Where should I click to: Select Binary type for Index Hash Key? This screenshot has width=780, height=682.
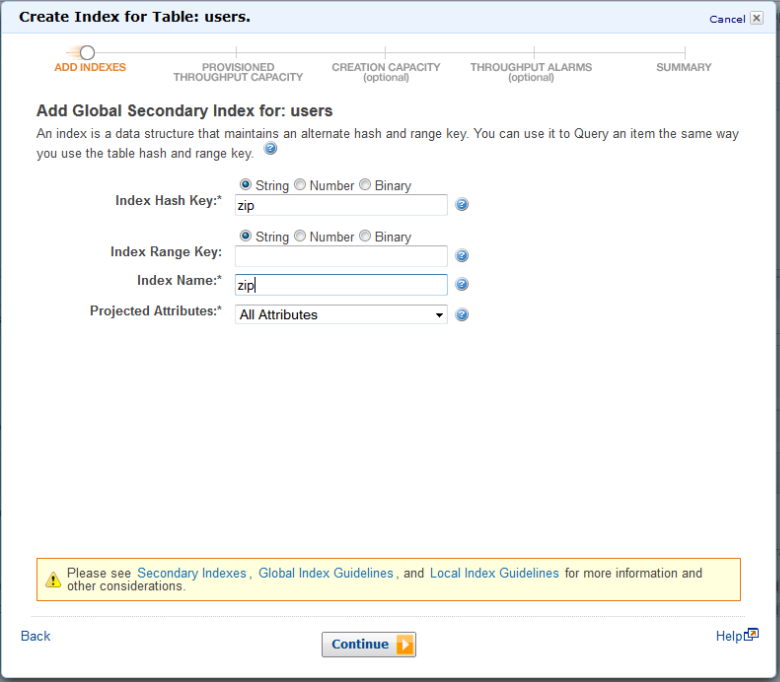(365, 185)
